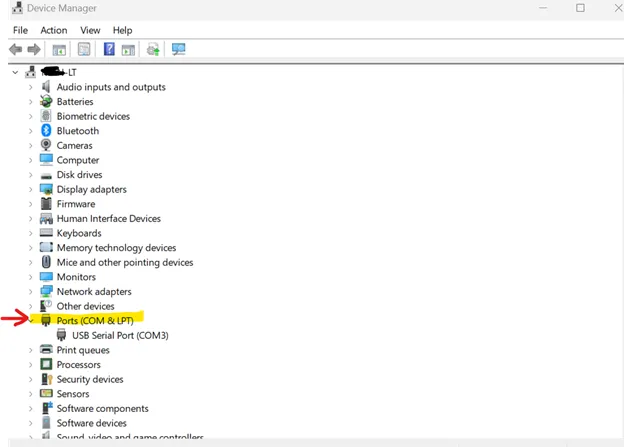
Task: Expand the Sensors chevron
Action: pos(31,394)
